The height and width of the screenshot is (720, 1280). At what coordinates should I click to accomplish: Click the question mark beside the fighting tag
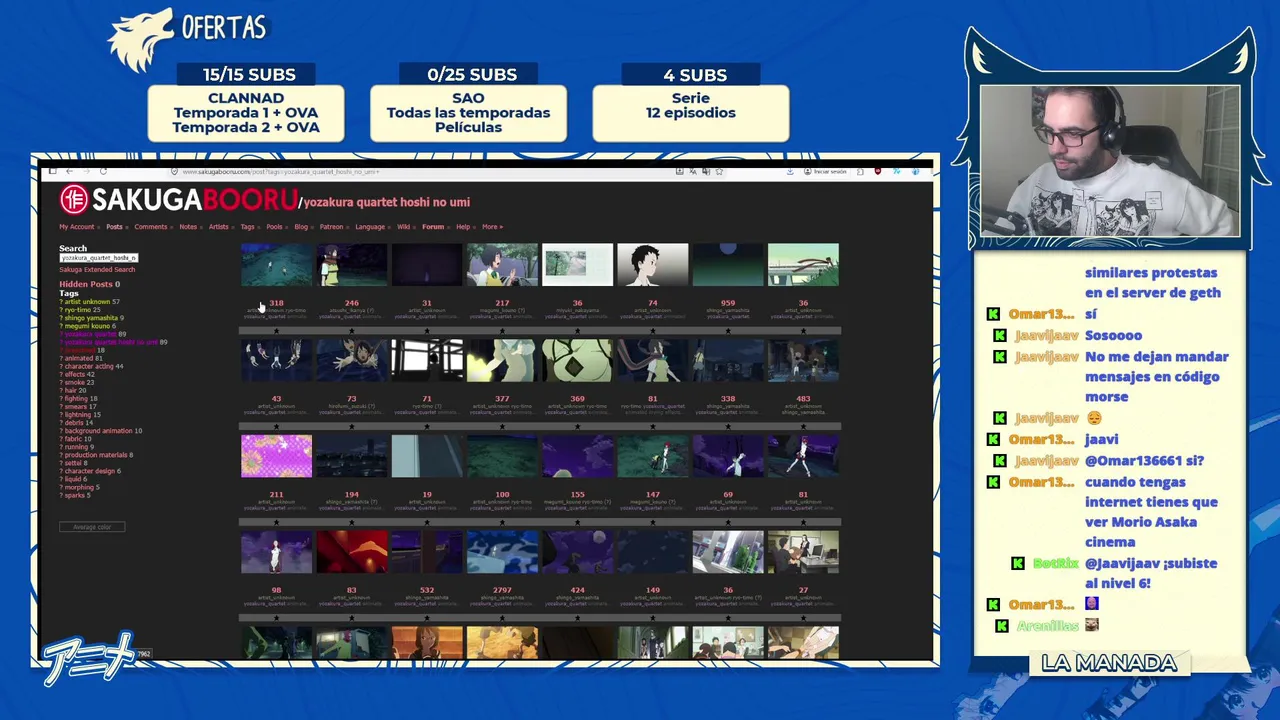61,398
